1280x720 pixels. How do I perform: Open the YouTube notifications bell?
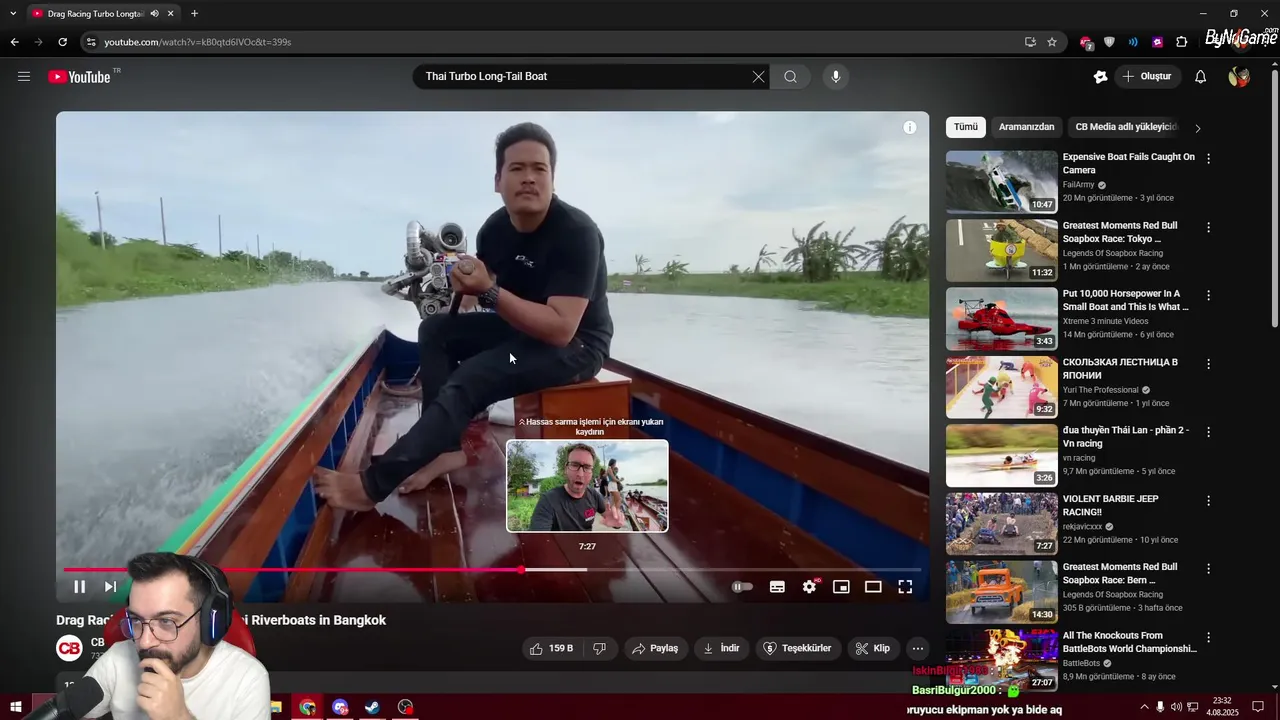1201,76
